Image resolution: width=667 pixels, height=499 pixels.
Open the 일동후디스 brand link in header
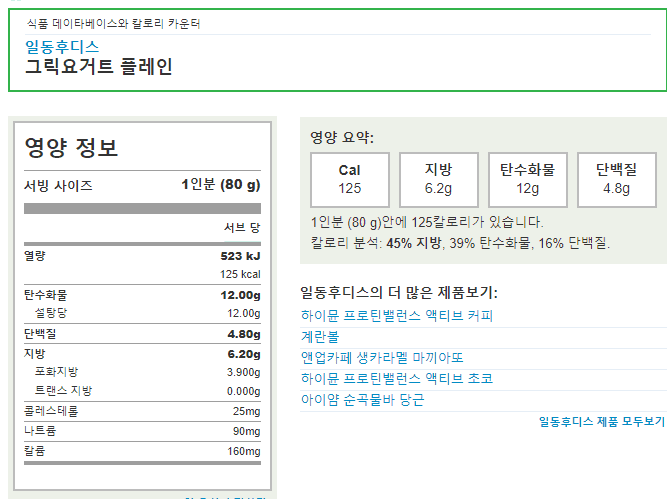[x=62, y=47]
